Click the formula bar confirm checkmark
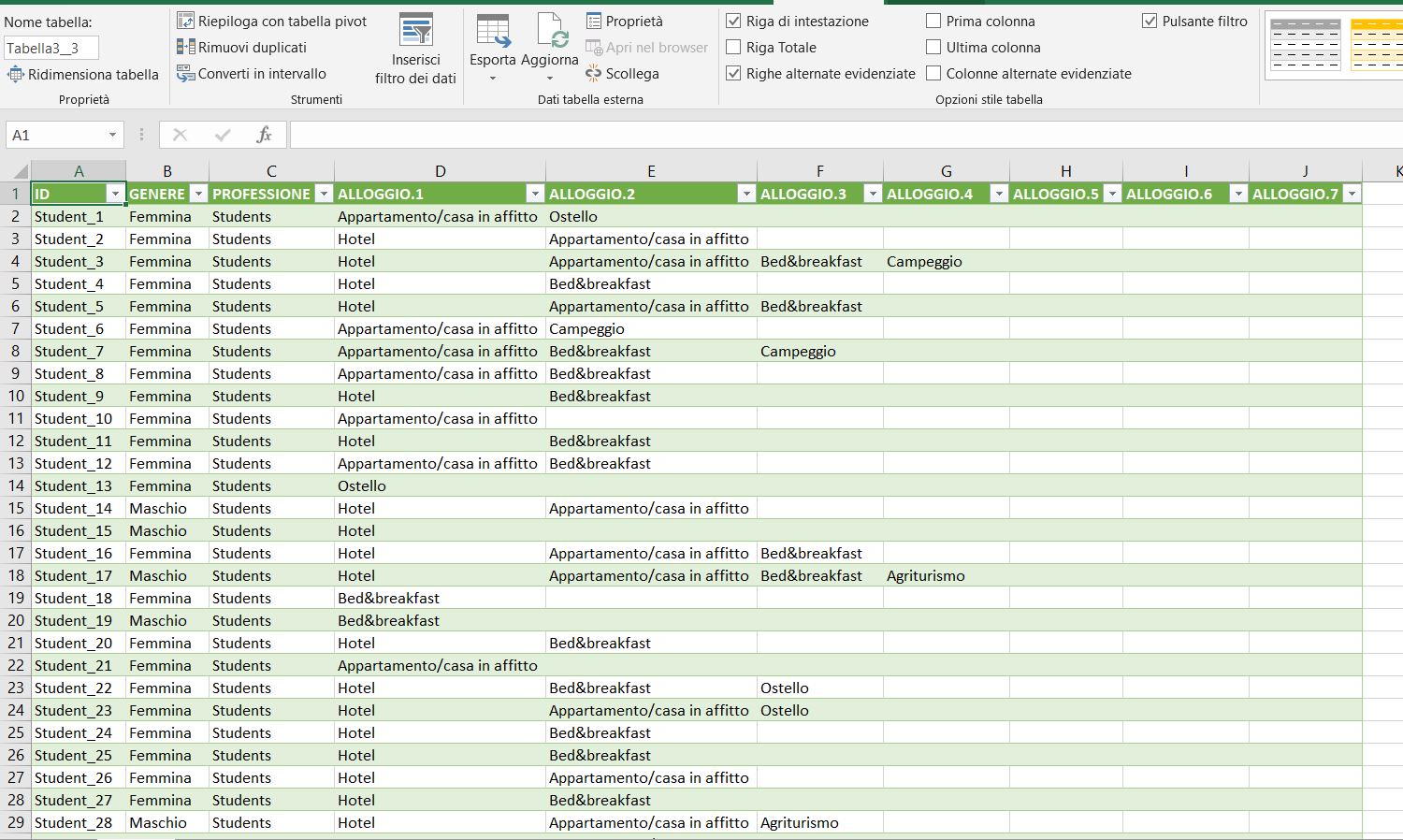The width and height of the screenshot is (1403, 840). pos(223,135)
